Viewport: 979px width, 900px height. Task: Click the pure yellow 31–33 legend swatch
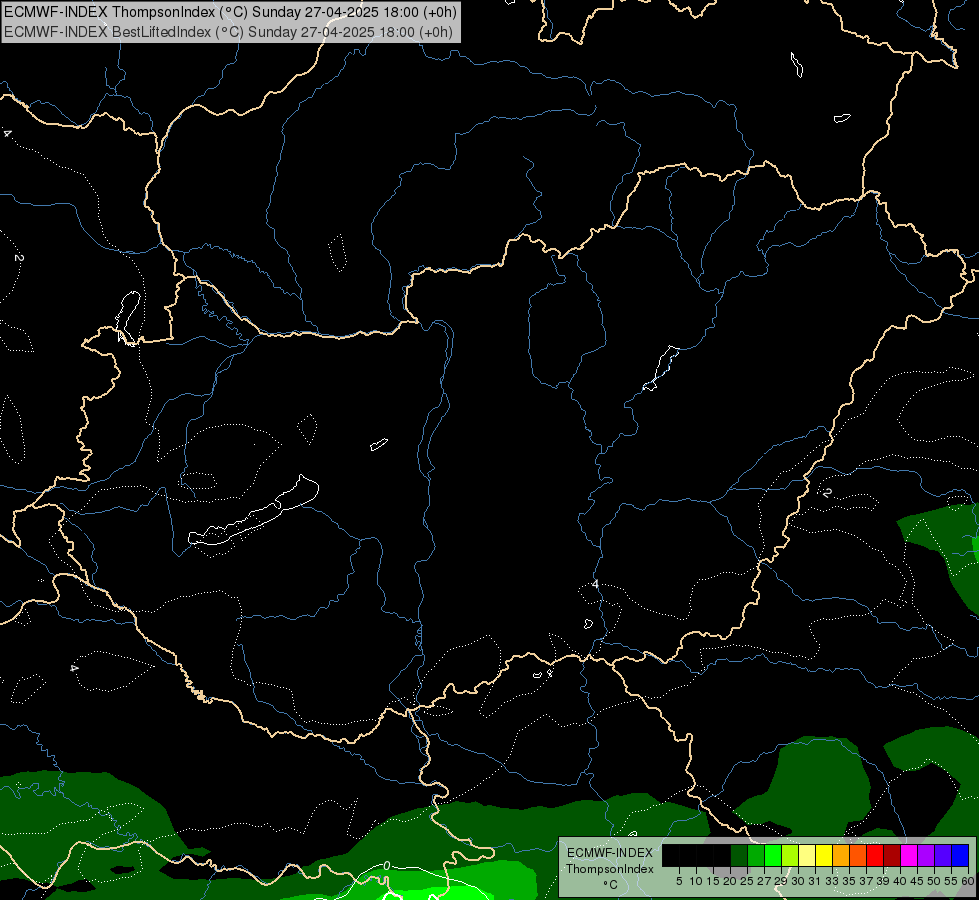pyautogui.click(x=824, y=855)
